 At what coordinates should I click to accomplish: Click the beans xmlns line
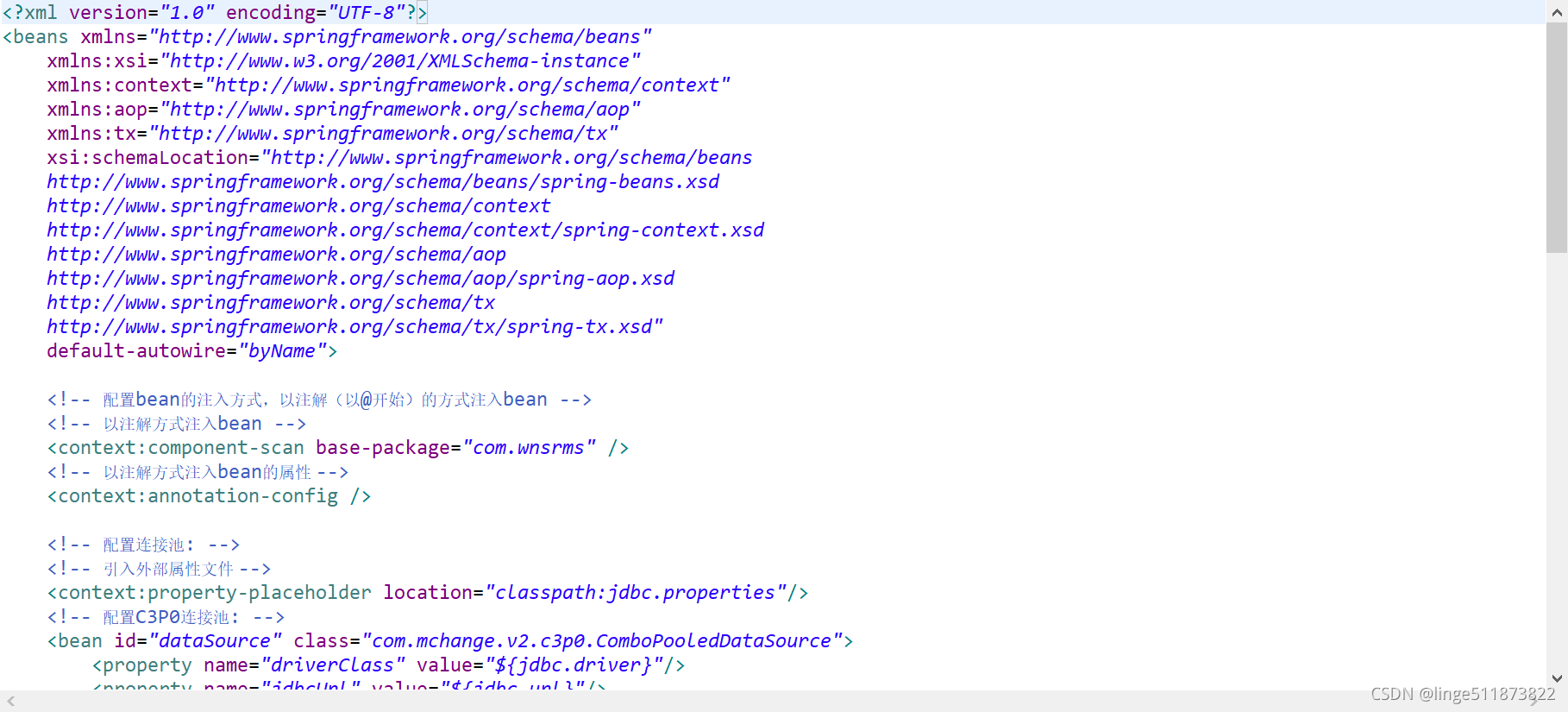(327, 37)
